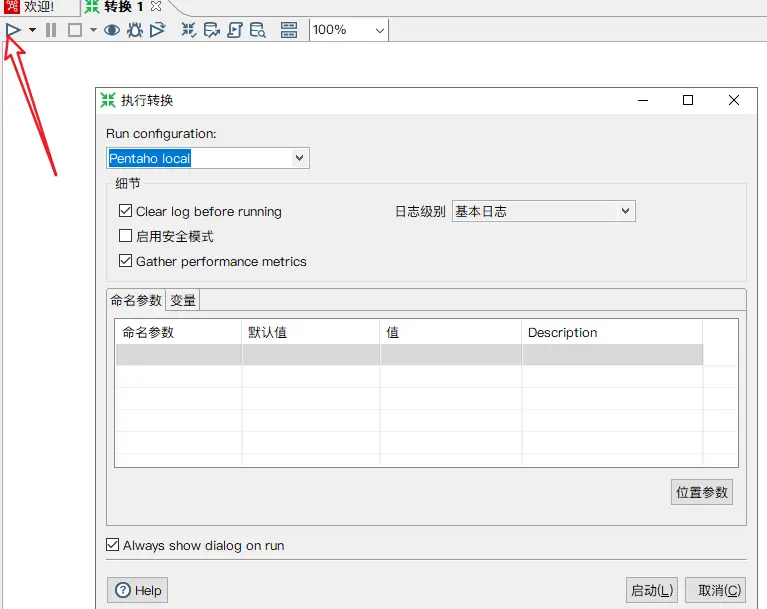The image size is (767, 609).
Task: Click the 默认值 column header
Action: point(311,332)
